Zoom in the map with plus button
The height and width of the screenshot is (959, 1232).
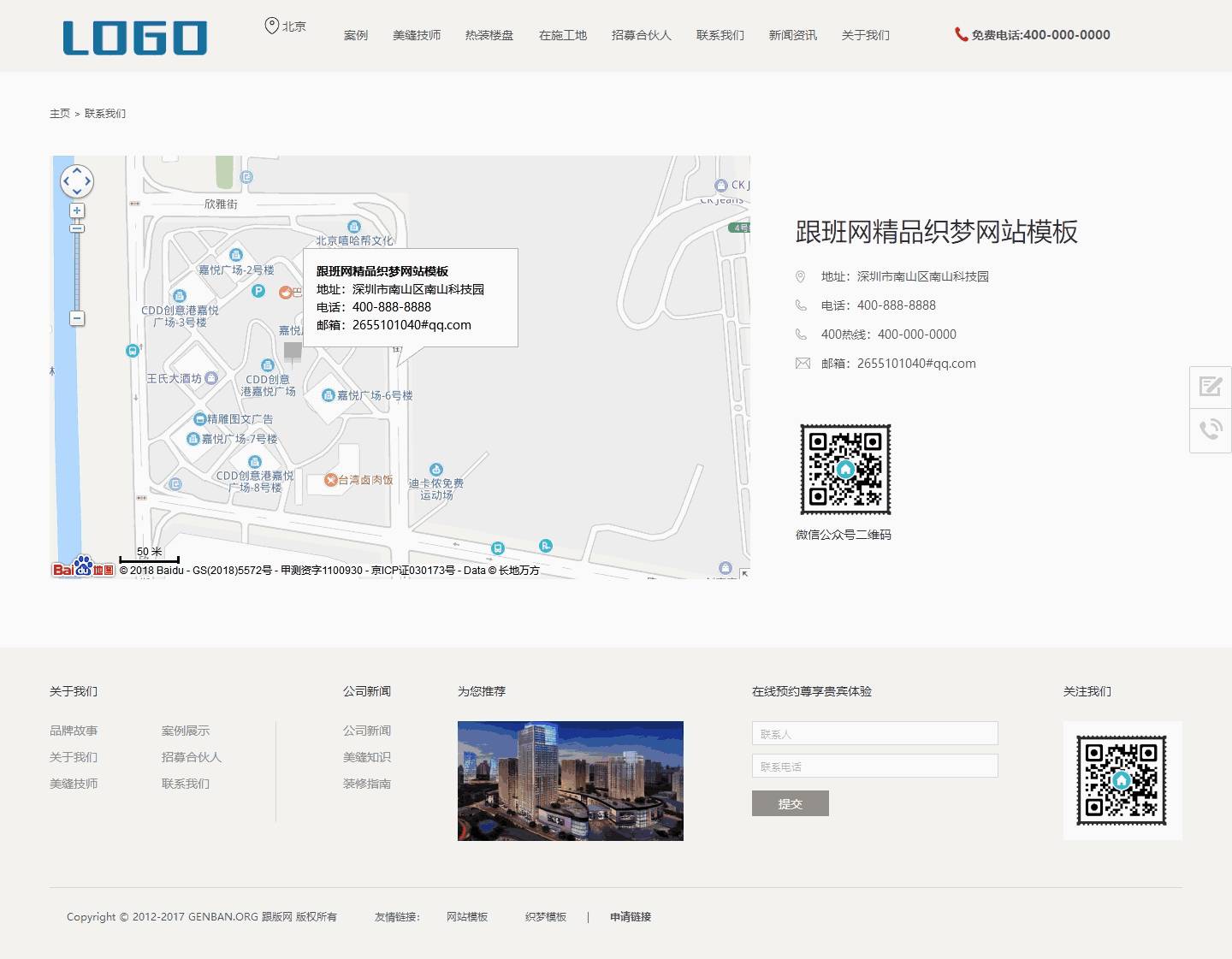(x=77, y=210)
